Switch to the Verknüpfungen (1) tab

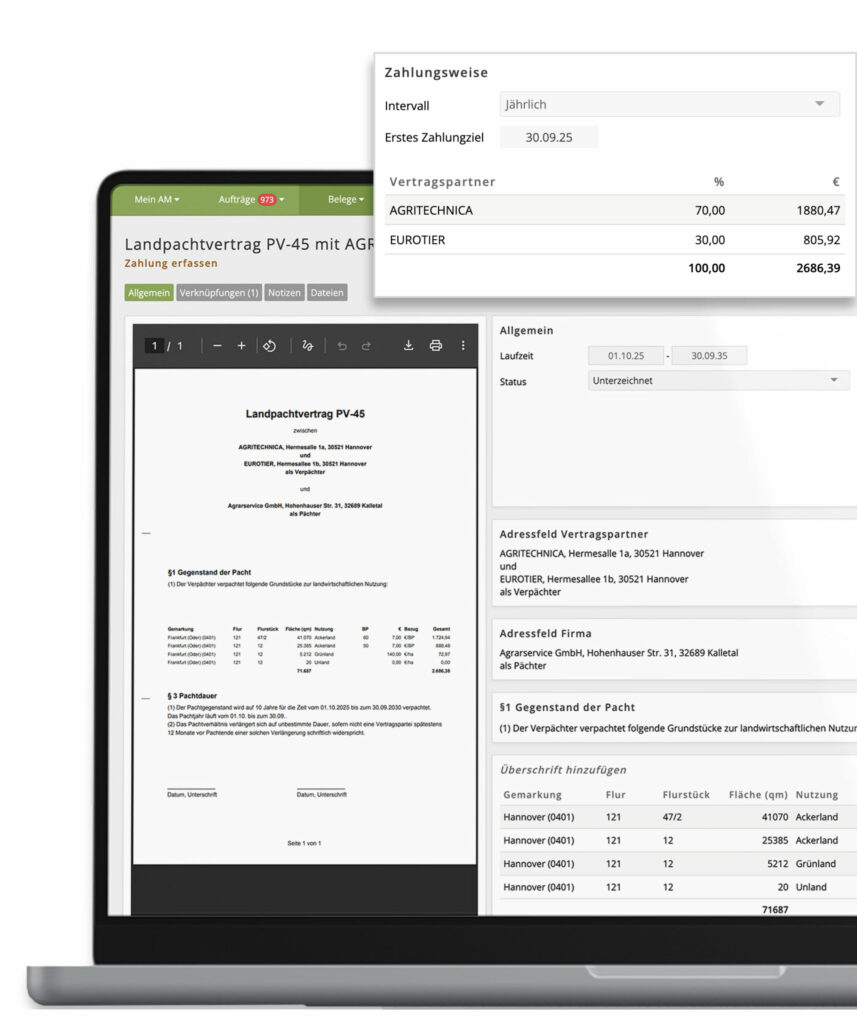coord(219,293)
